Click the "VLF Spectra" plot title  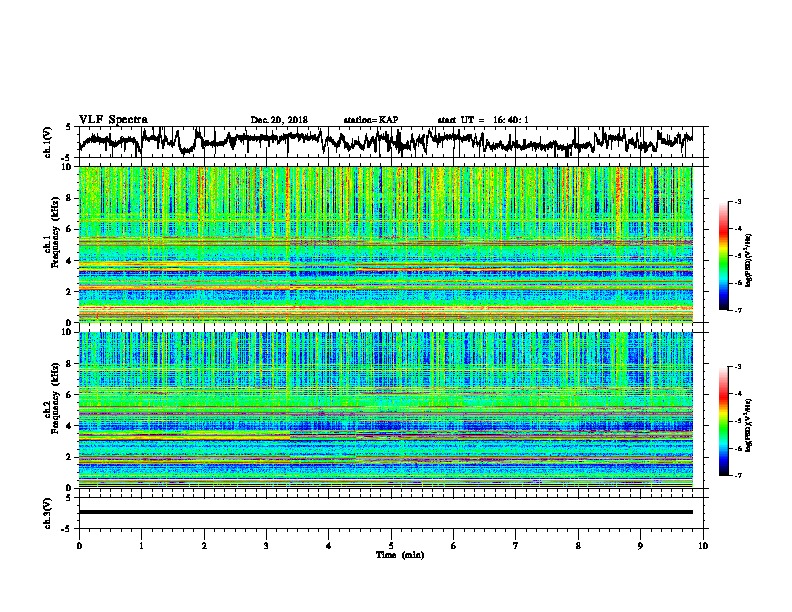(113, 120)
